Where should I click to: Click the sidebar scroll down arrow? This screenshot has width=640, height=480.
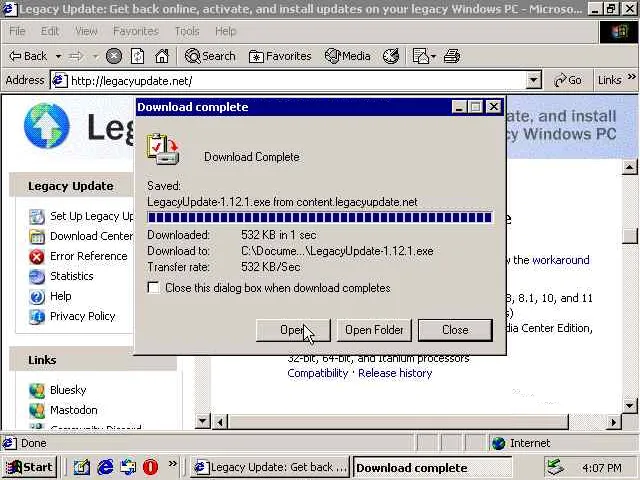[x=203, y=421]
